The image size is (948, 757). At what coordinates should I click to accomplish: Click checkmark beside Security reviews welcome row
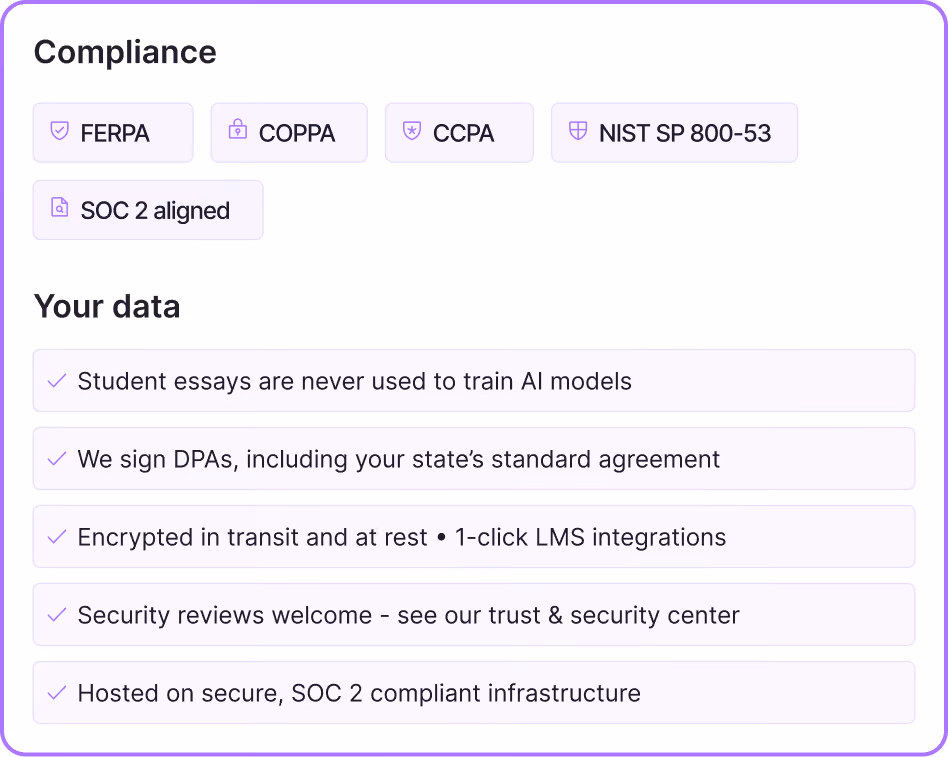[x=57, y=615]
